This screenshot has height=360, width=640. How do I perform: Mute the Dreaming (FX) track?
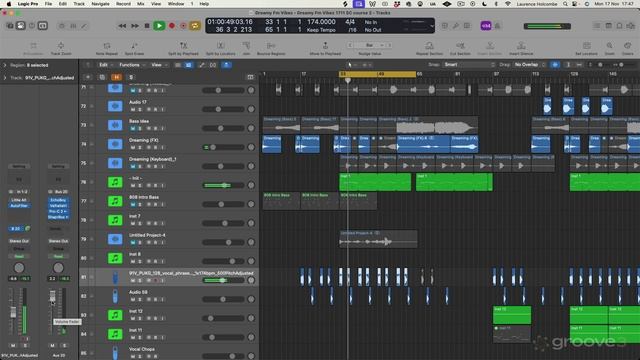coord(133,147)
